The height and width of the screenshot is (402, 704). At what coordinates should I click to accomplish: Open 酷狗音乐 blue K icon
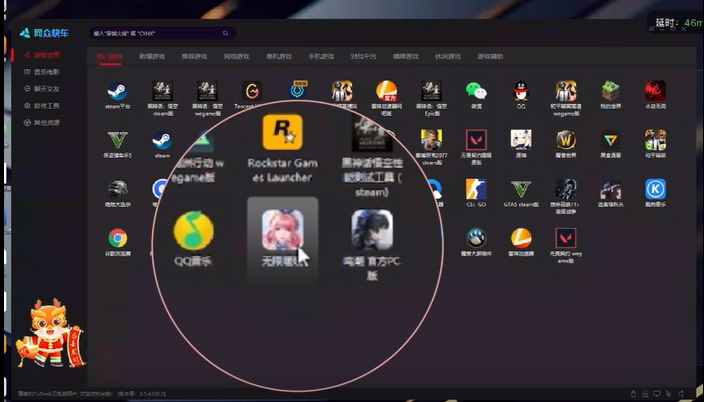coord(655,189)
